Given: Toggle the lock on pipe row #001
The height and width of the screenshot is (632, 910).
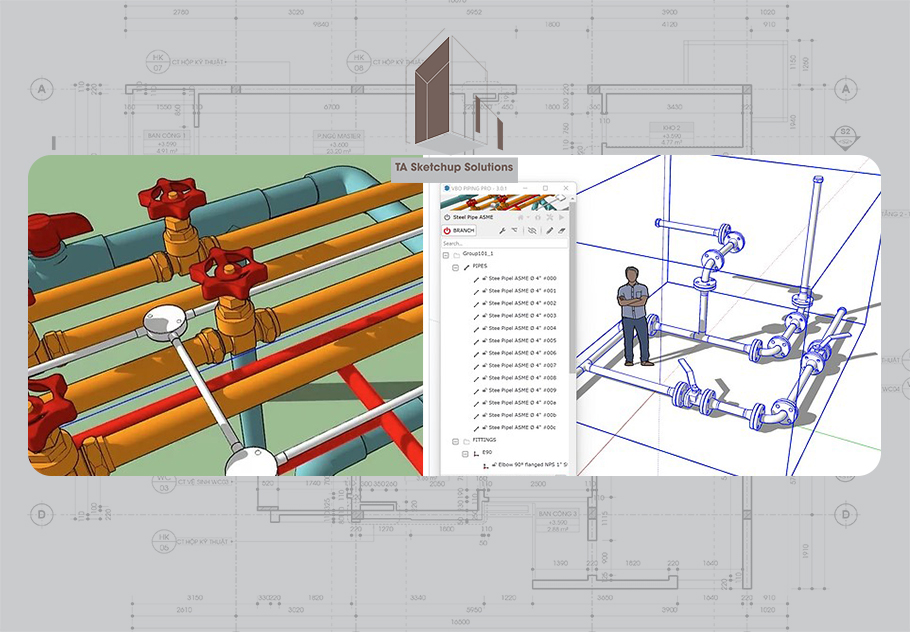Looking at the screenshot, I should 485,291.
